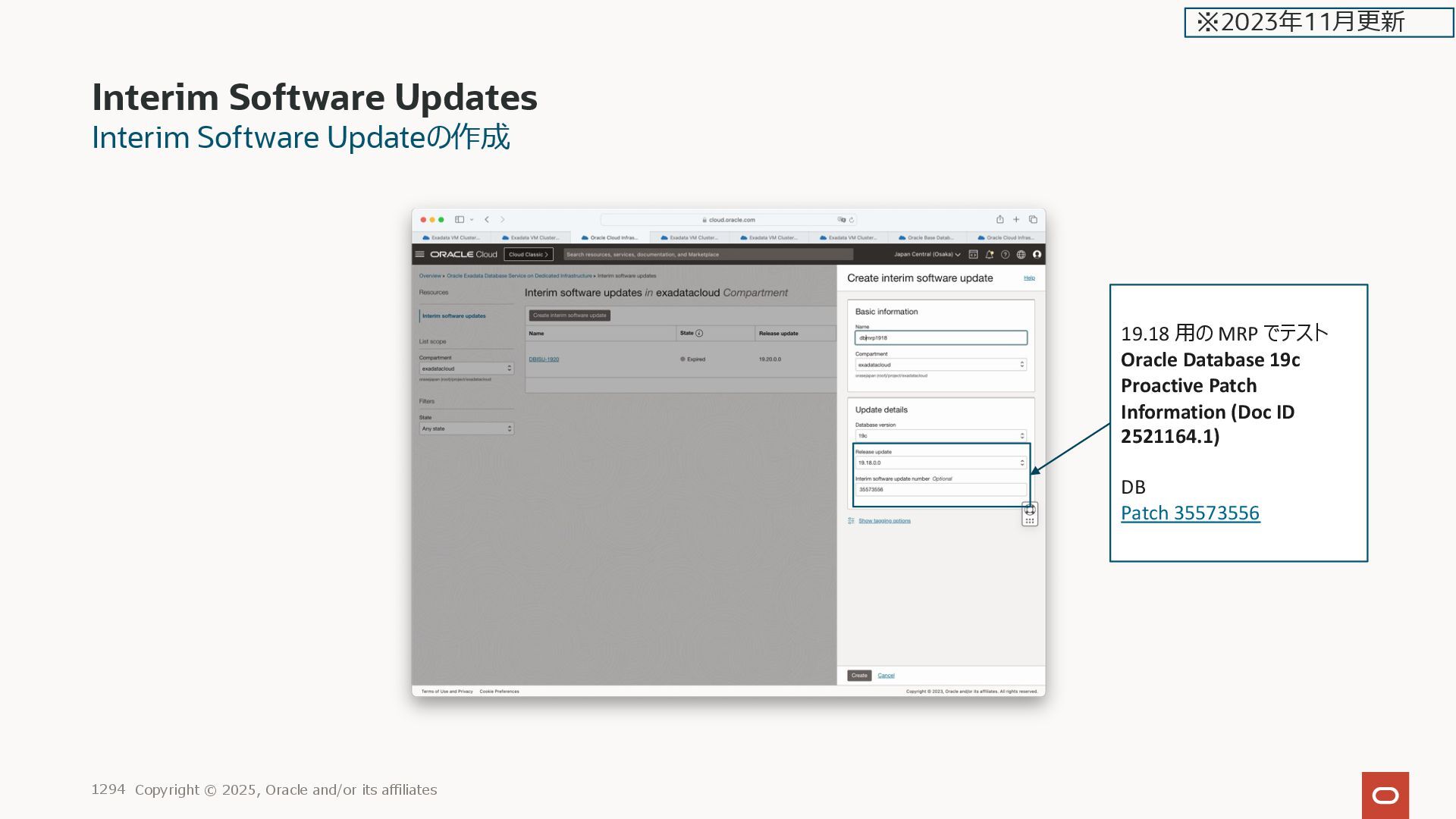Open the Any state filter dropdown
The width and height of the screenshot is (1456, 819).
(x=466, y=429)
